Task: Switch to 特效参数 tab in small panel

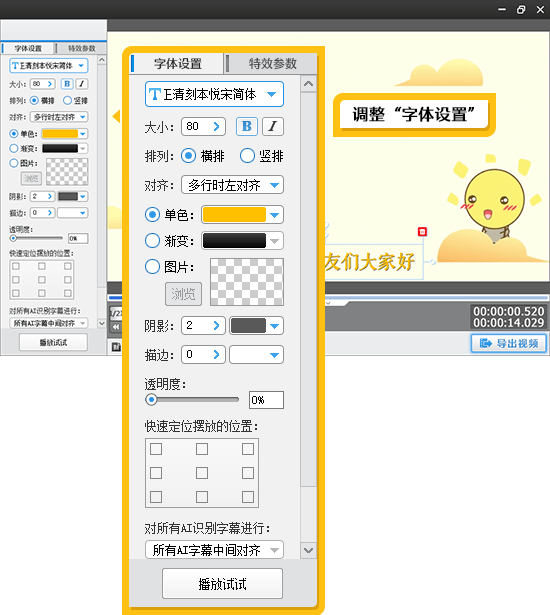Action: tap(82, 48)
